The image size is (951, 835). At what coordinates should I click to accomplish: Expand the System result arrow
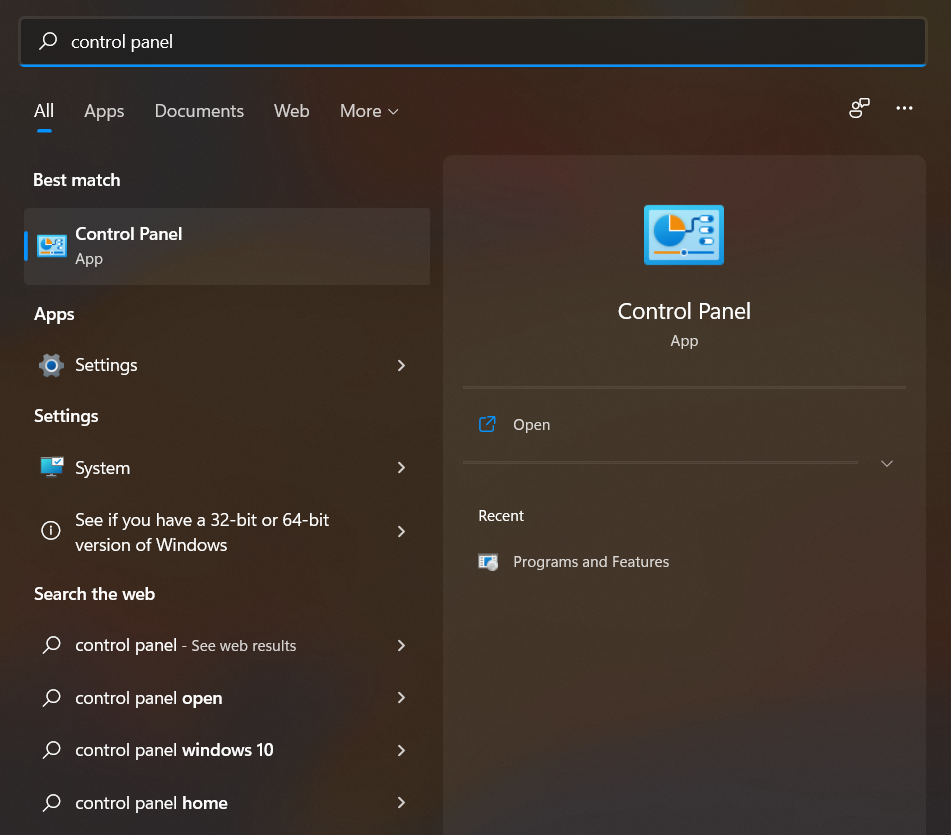(401, 468)
